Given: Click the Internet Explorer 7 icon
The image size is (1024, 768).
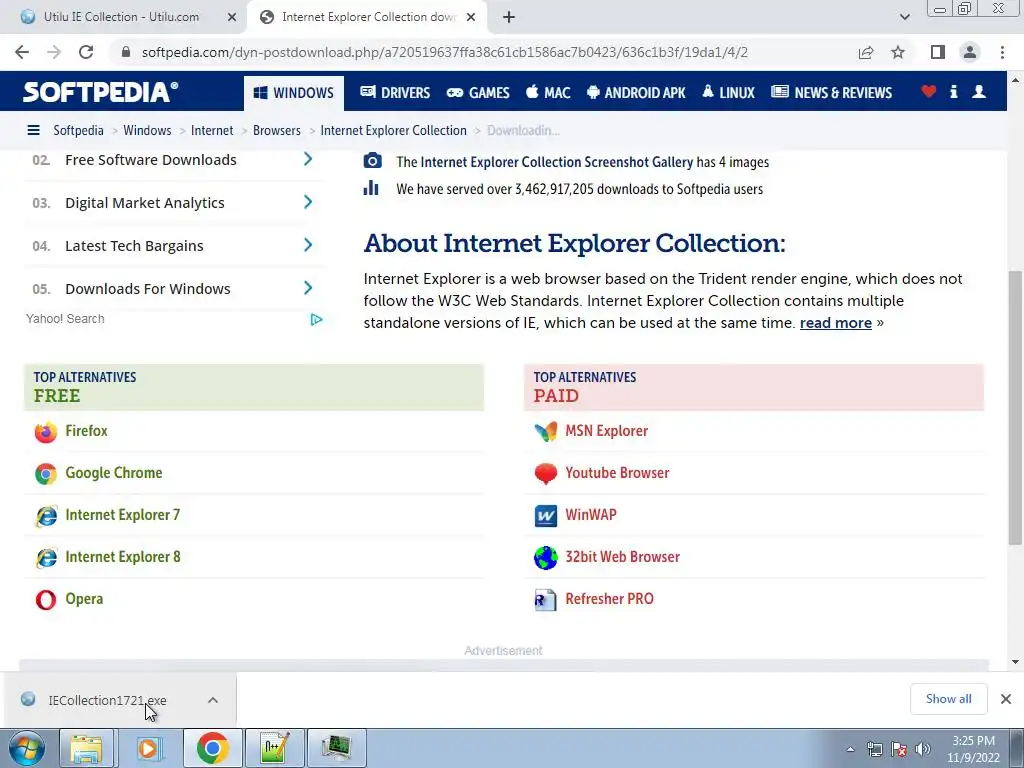Looking at the screenshot, I should click(46, 515).
